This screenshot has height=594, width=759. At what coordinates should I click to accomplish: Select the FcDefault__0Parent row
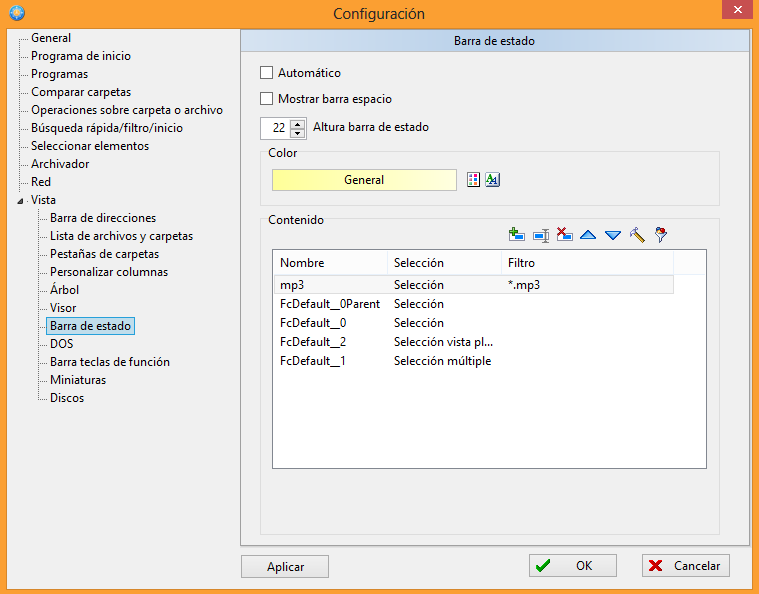click(473, 304)
